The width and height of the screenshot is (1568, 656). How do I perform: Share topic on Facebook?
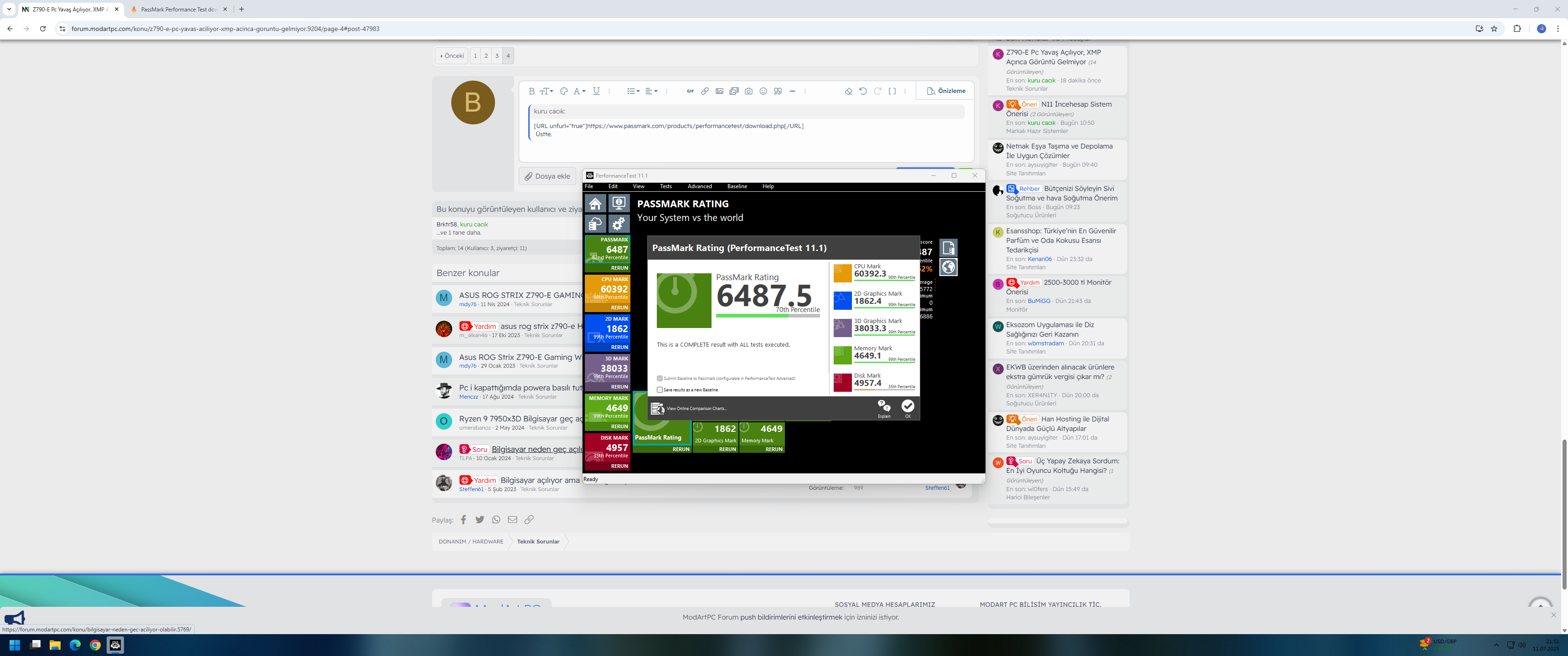pos(463,520)
